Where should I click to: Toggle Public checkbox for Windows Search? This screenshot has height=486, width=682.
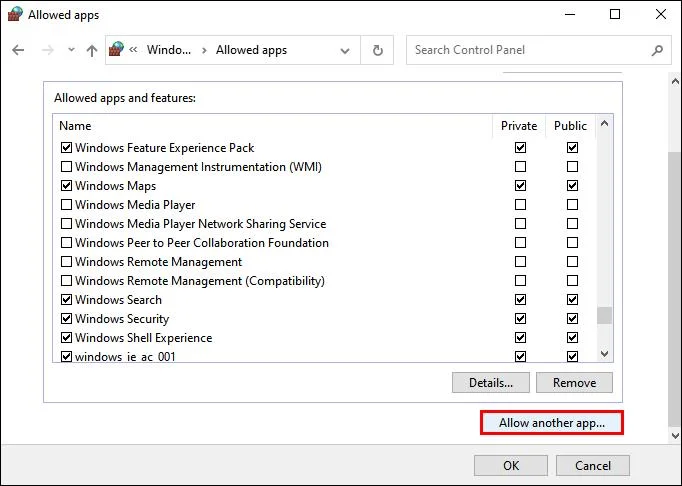point(572,299)
